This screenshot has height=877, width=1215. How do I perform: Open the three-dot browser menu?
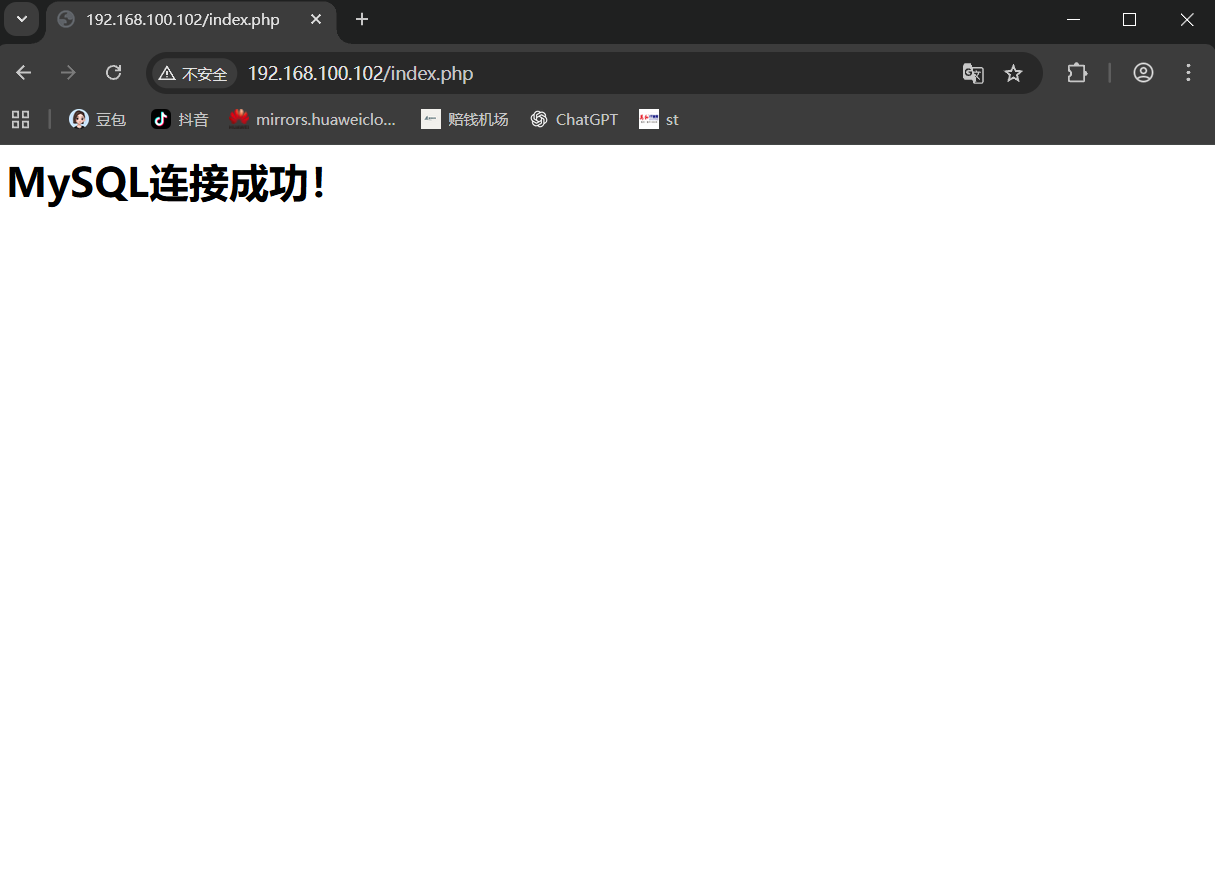point(1188,73)
